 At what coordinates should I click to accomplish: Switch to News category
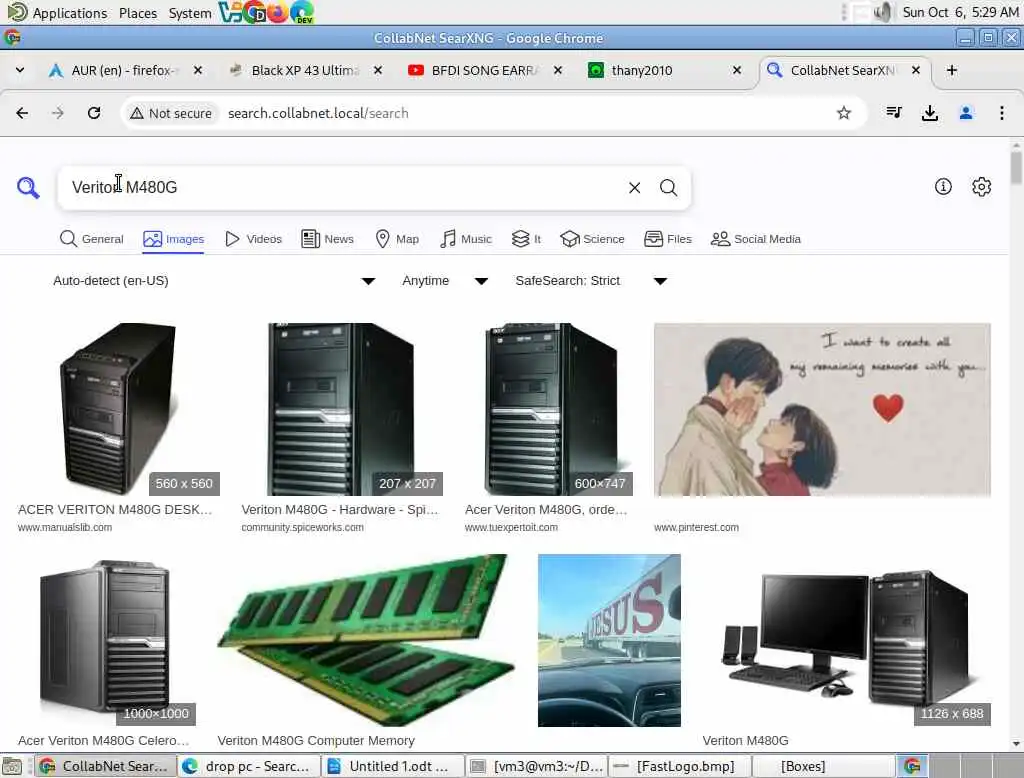tap(328, 239)
